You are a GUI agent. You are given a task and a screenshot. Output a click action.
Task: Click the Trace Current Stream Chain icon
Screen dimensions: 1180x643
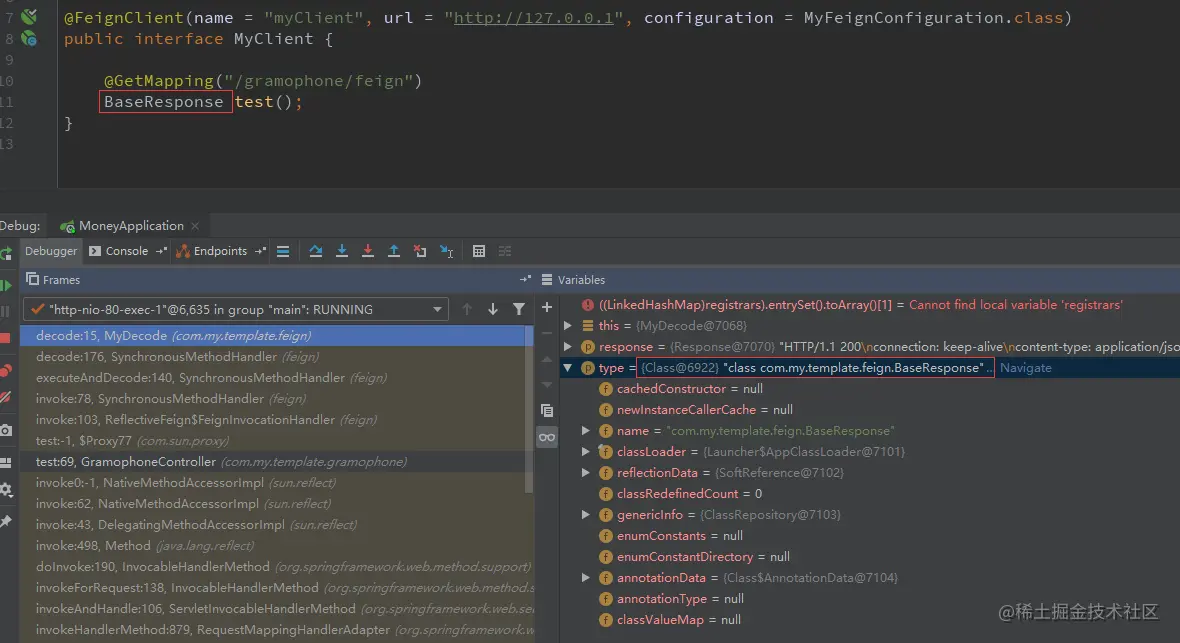click(505, 251)
